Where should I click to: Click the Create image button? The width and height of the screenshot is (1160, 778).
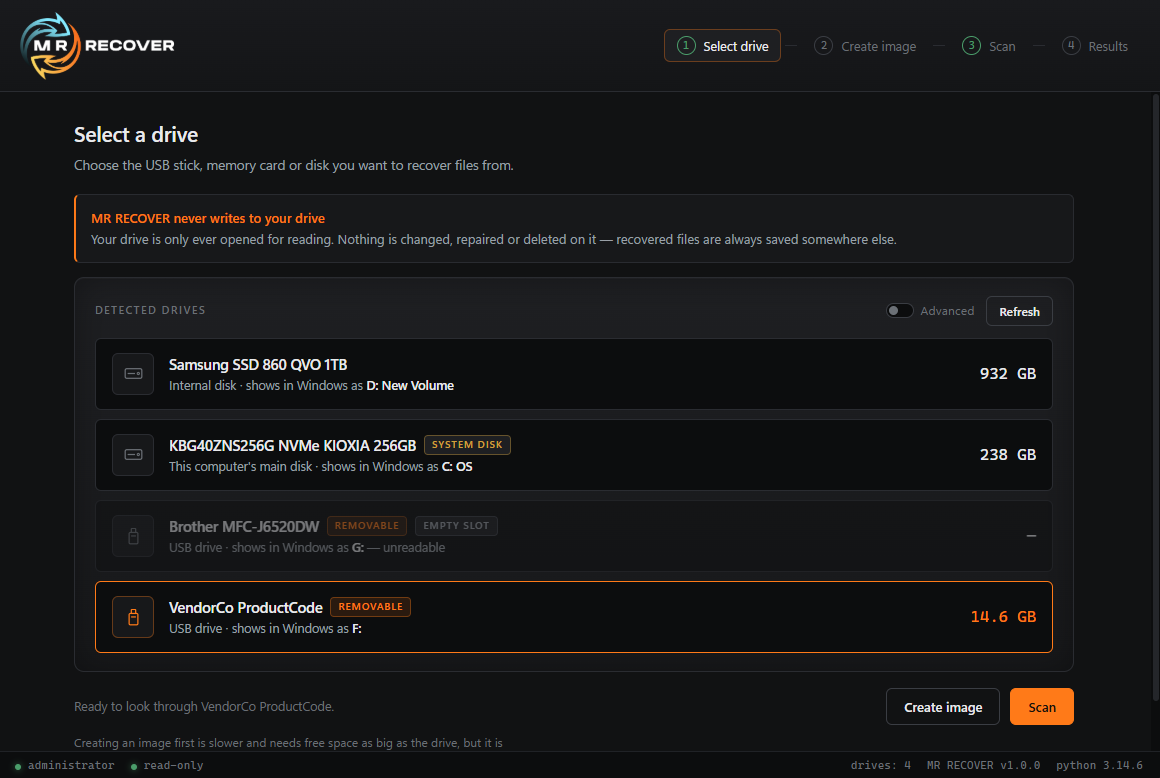942,707
